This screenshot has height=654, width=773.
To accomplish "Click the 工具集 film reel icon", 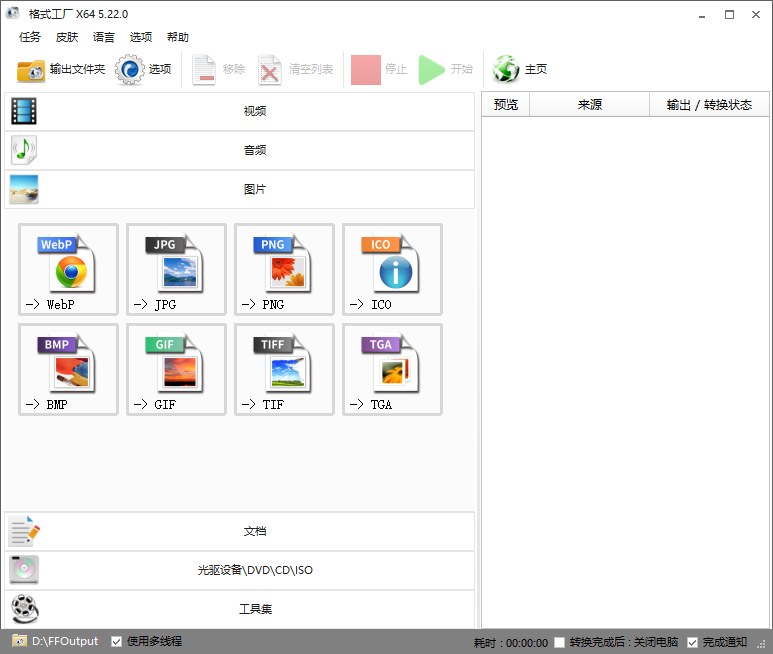I will click(x=25, y=609).
